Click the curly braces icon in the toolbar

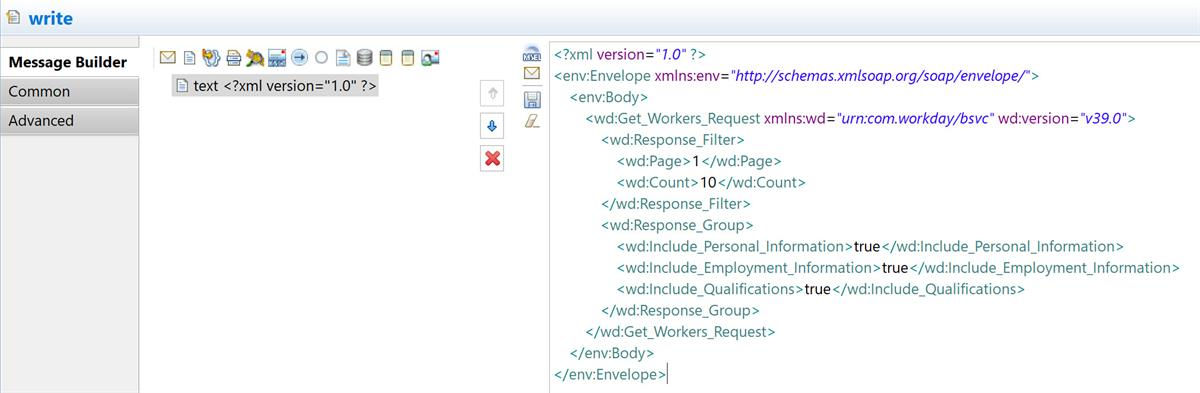(211, 57)
